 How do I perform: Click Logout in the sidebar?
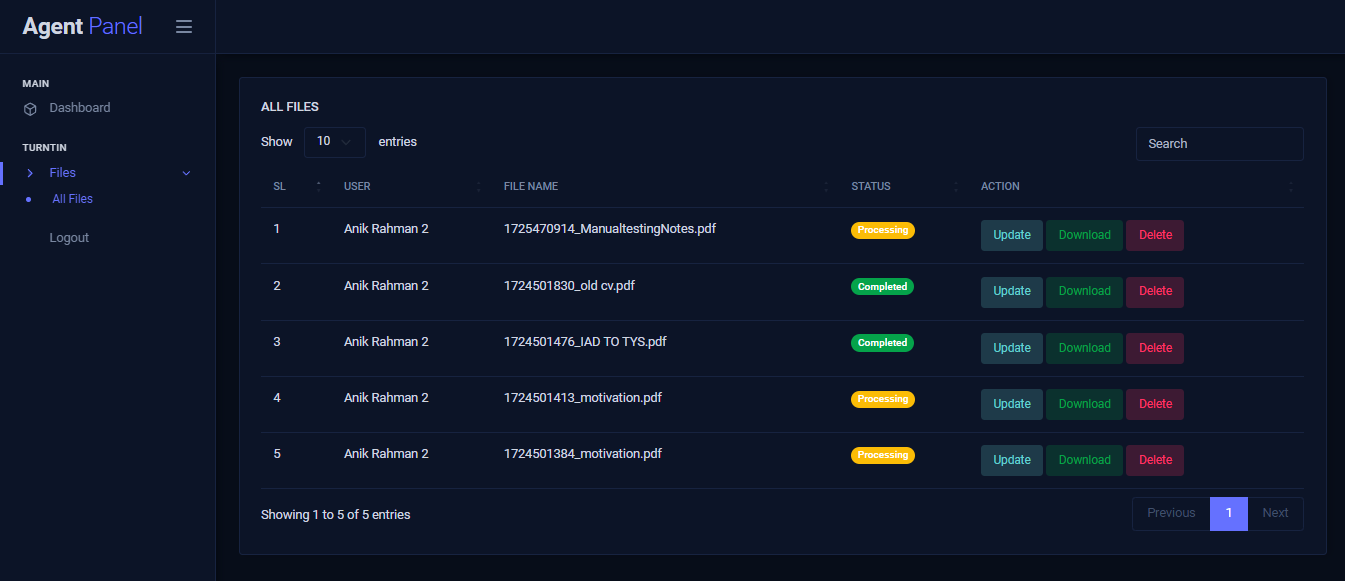(69, 238)
